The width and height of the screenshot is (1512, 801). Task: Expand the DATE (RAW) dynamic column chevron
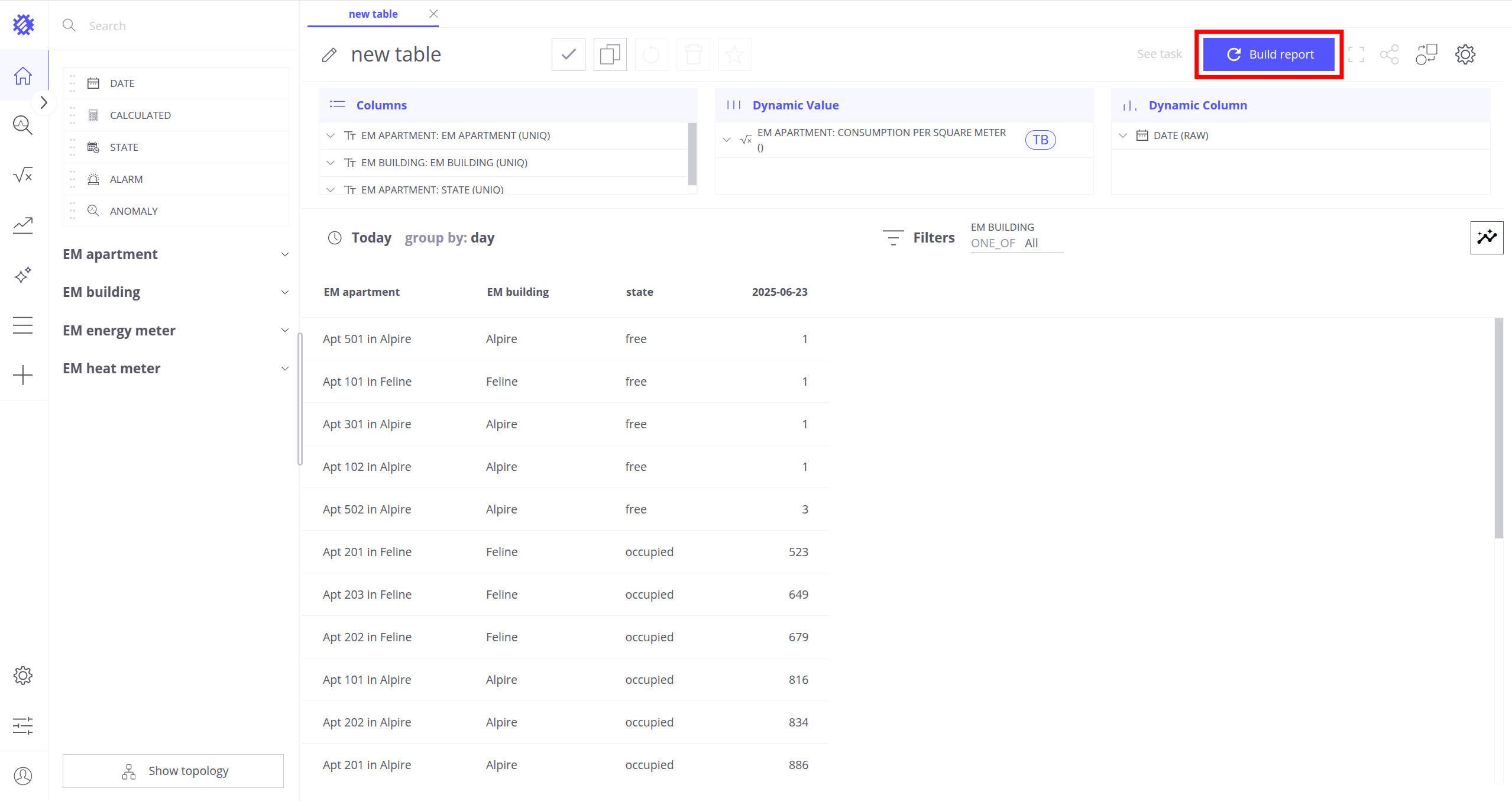tap(1123, 135)
